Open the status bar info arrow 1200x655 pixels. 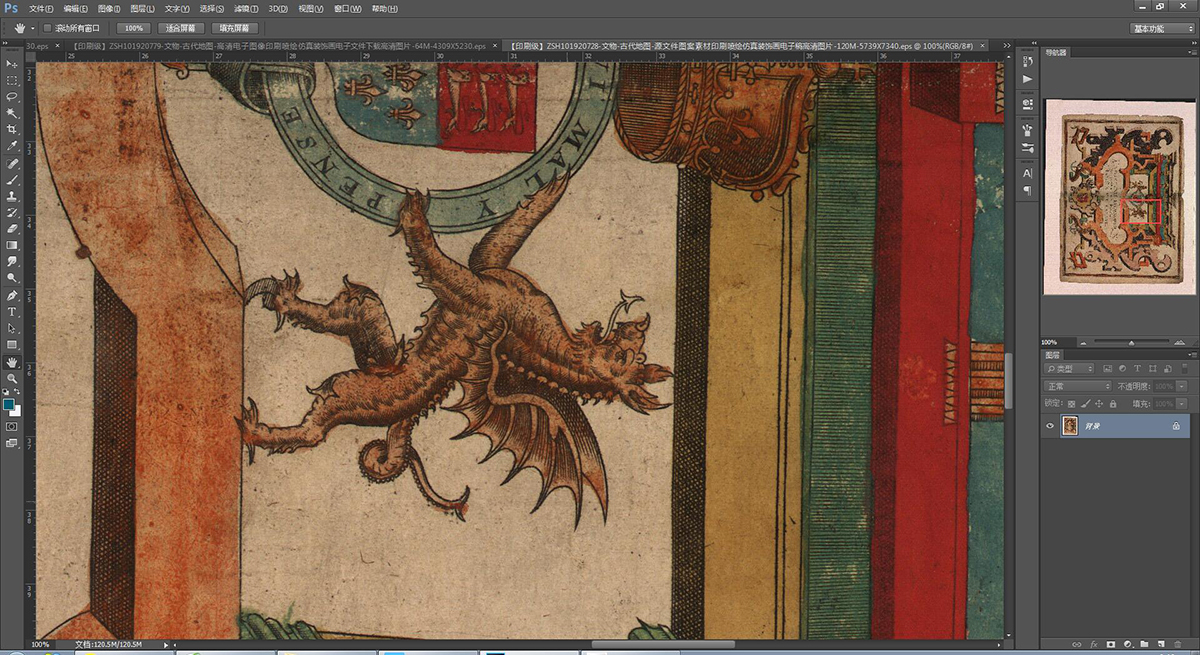click(167, 645)
